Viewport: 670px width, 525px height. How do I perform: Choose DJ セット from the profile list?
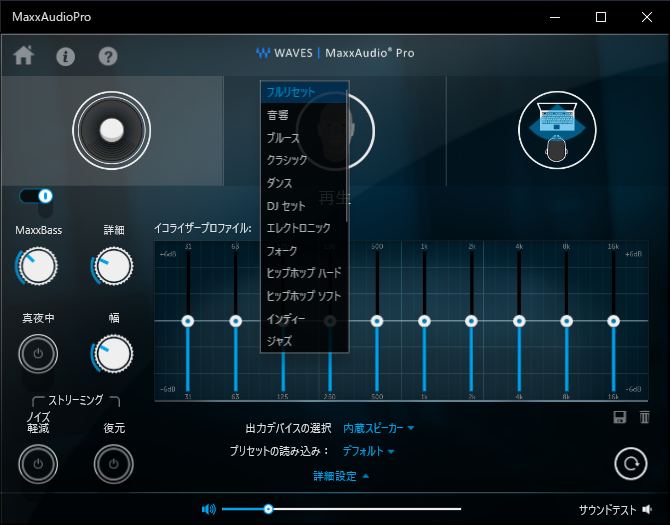303,206
